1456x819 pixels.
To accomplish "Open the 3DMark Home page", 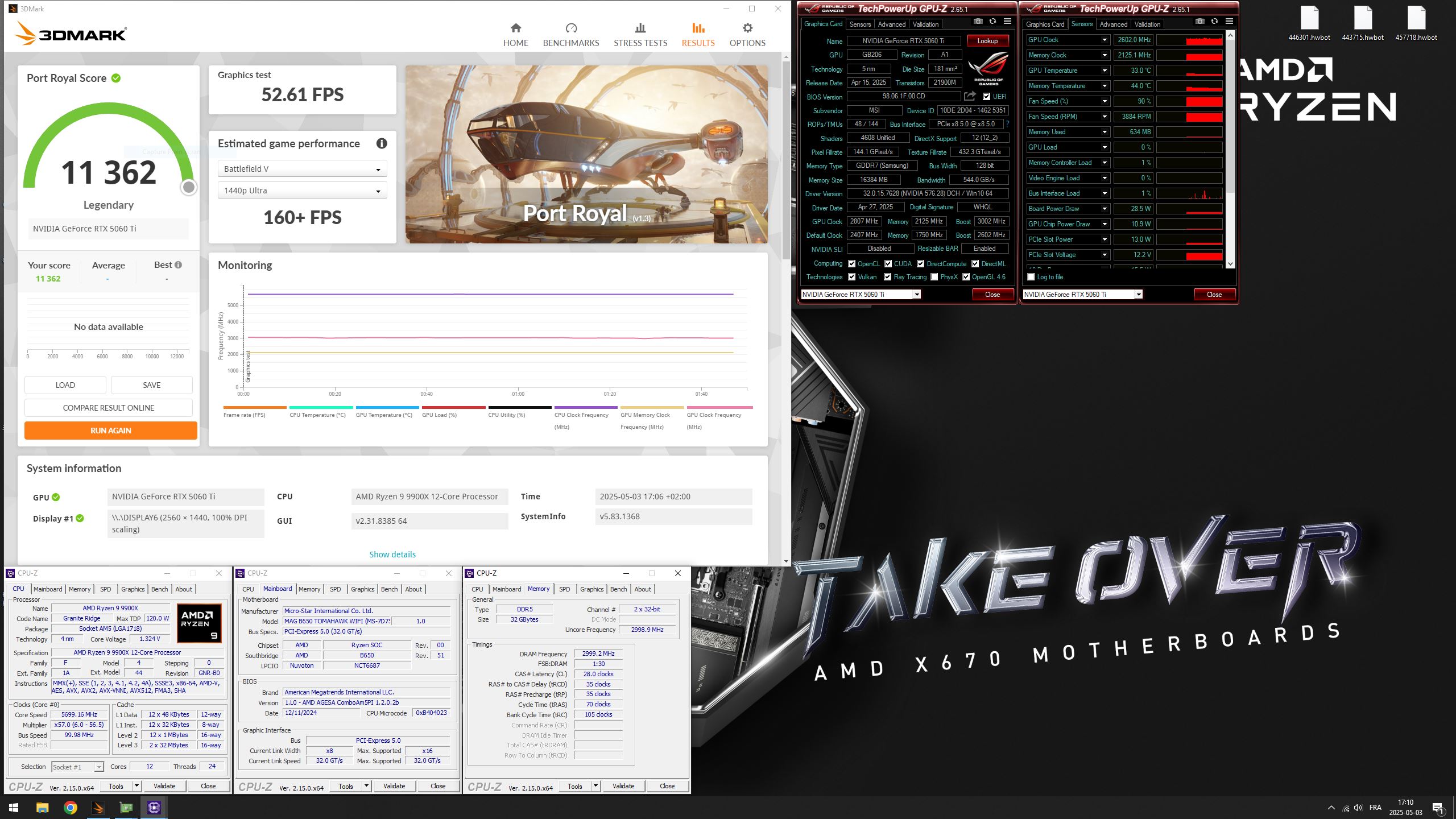I will pos(515,35).
